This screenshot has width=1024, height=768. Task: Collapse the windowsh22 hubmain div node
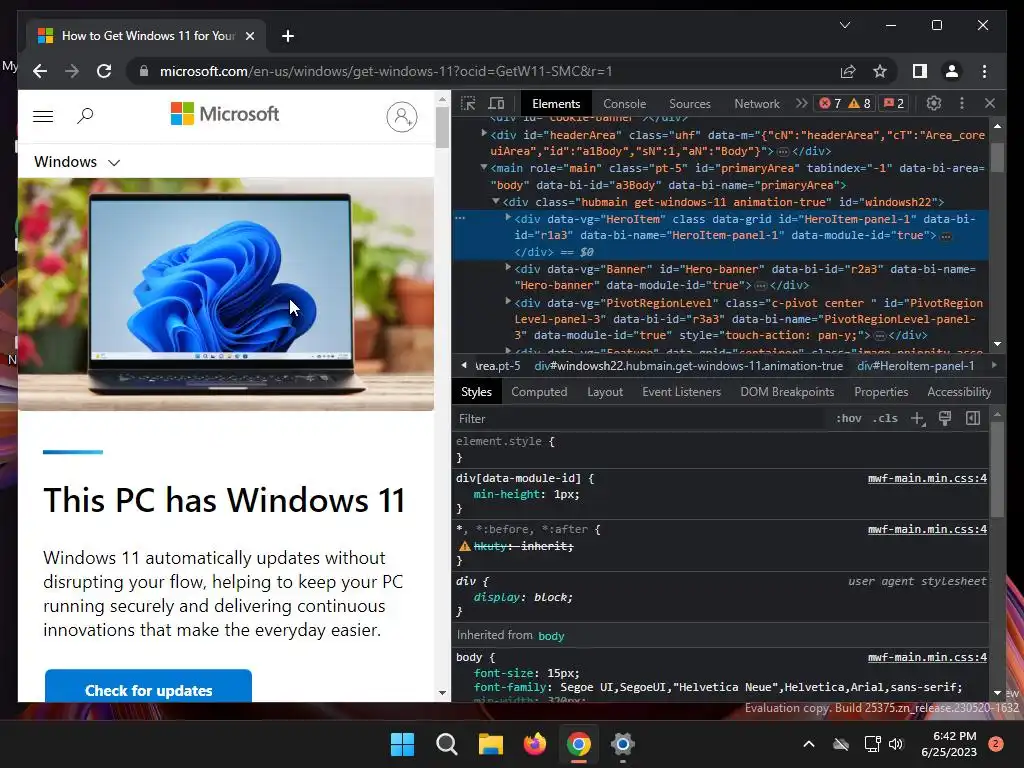(x=496, y=201)
